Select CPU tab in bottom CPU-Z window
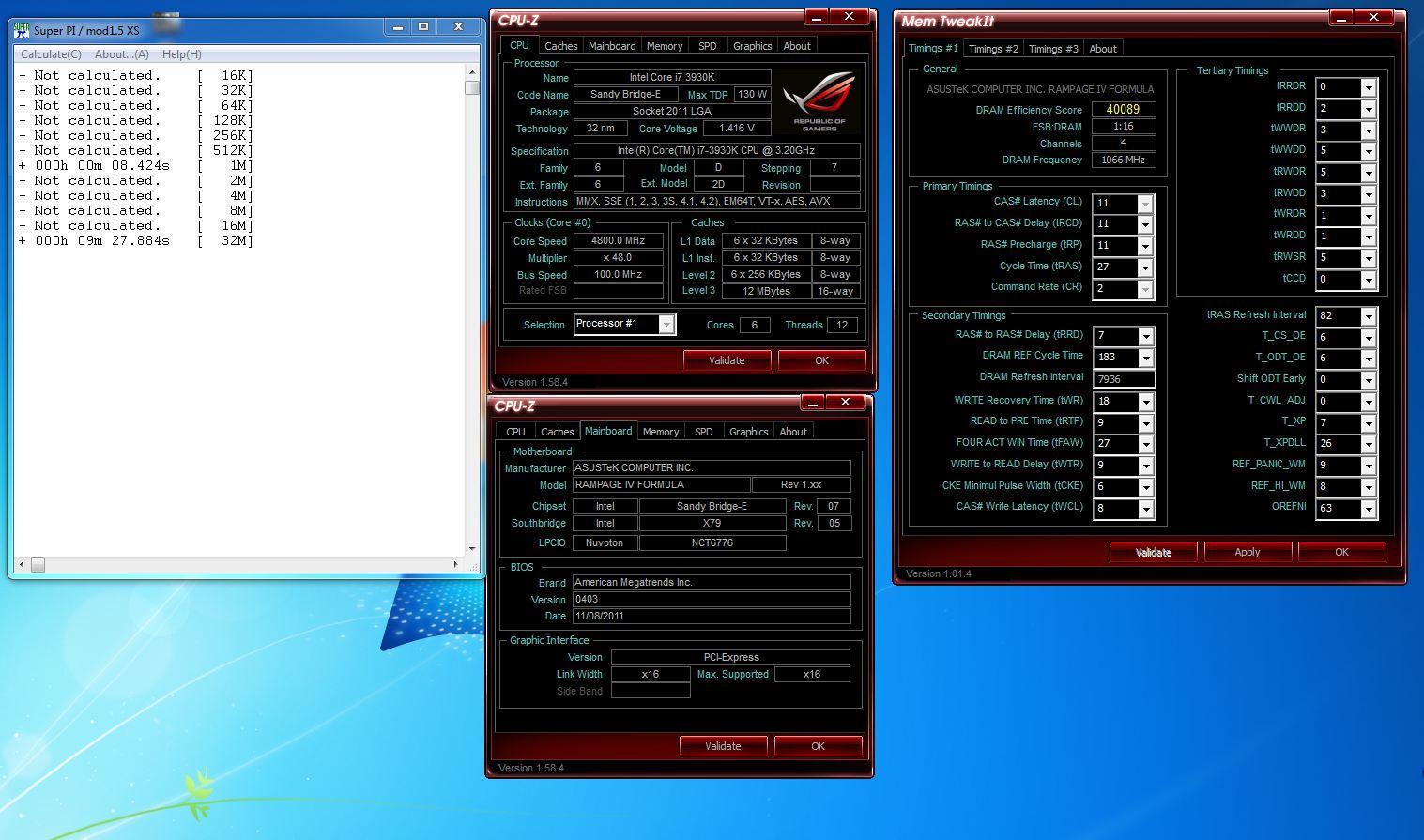 pos(516,432)
